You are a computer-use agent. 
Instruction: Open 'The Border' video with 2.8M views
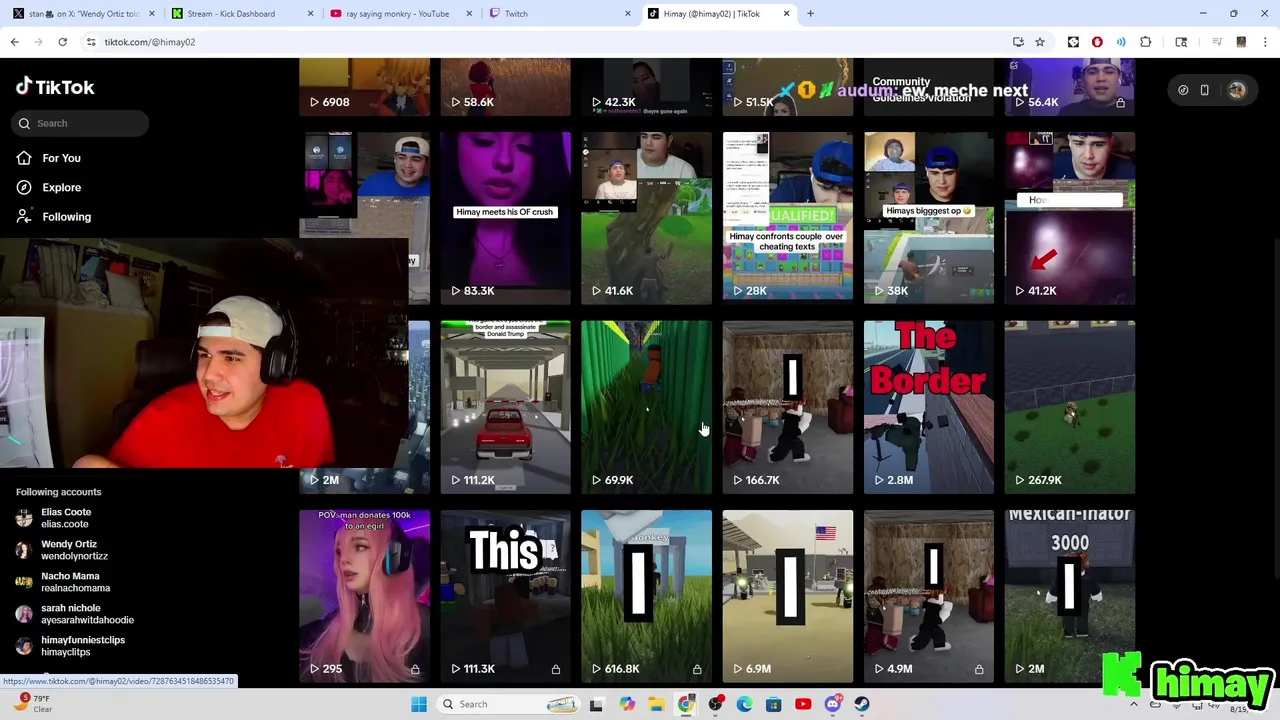point(929,407)
